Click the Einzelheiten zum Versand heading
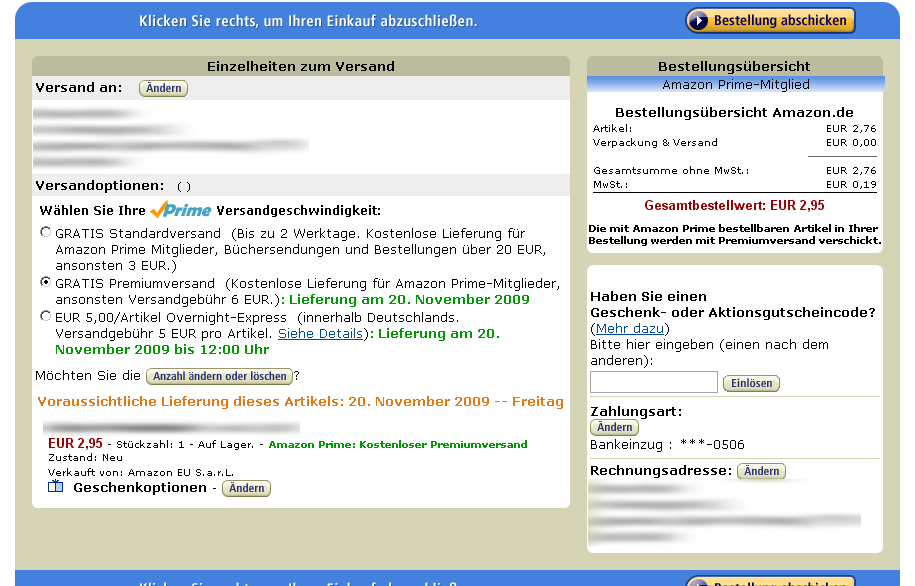915x586 pixels. pos(301,66)
